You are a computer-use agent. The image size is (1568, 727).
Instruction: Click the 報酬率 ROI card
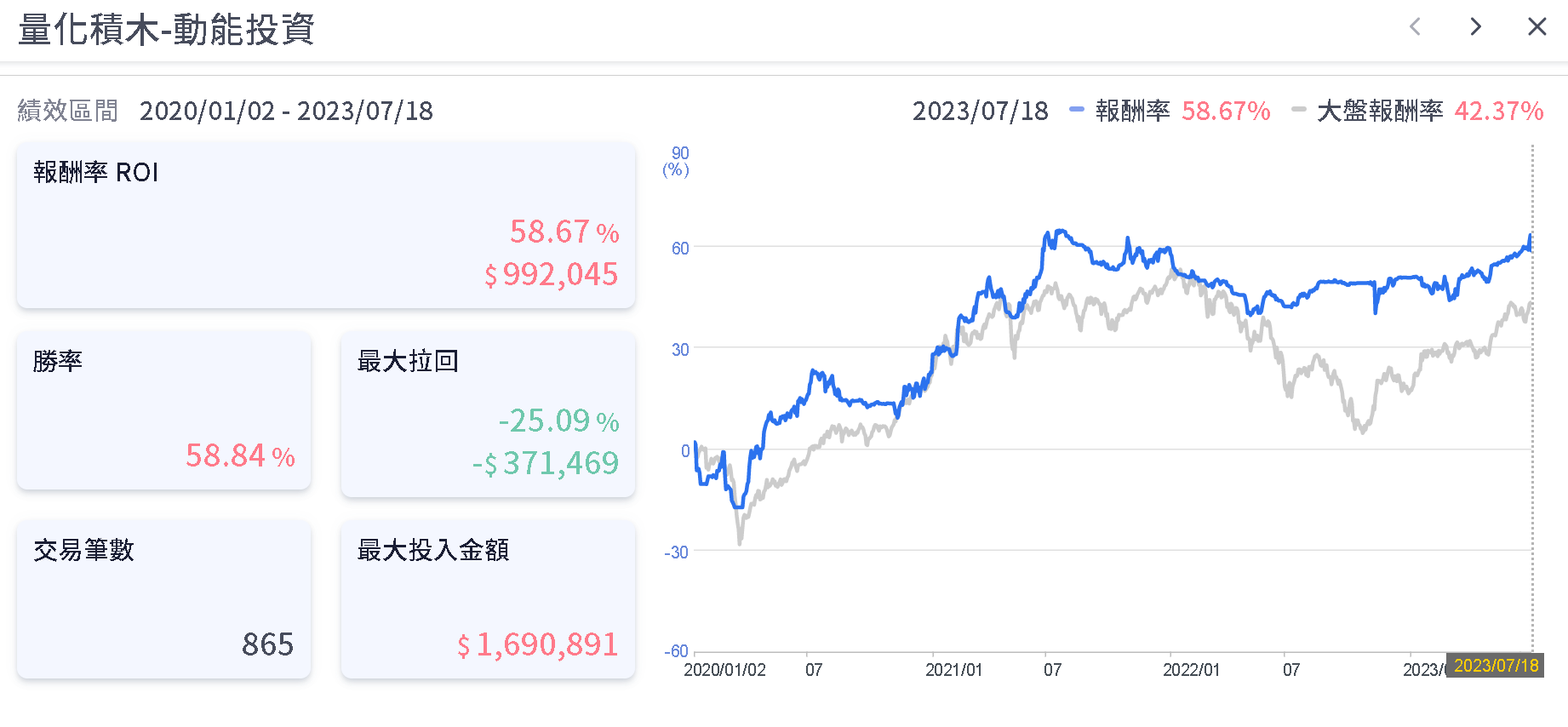pyautogui.click(x=326, y=225)
